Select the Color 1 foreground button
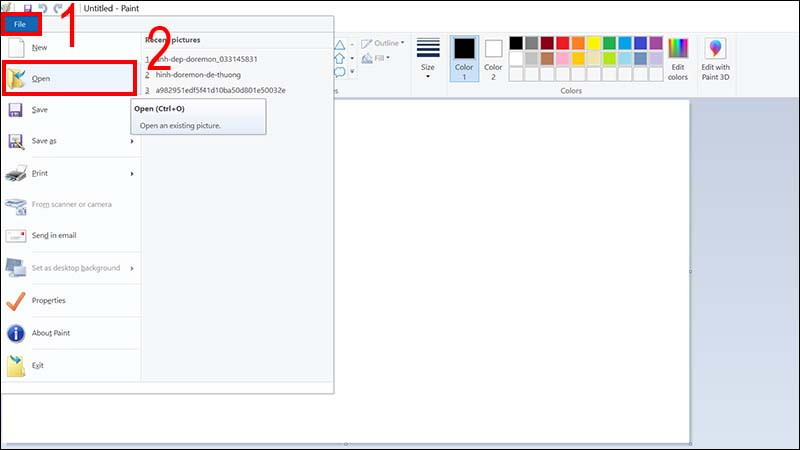Image resolution: width=800 pixels, height=450 pixels. tap(464, 60)
